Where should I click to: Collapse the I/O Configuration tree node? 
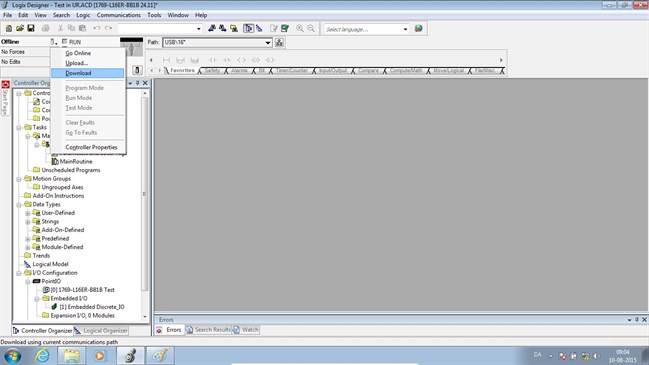19,273
